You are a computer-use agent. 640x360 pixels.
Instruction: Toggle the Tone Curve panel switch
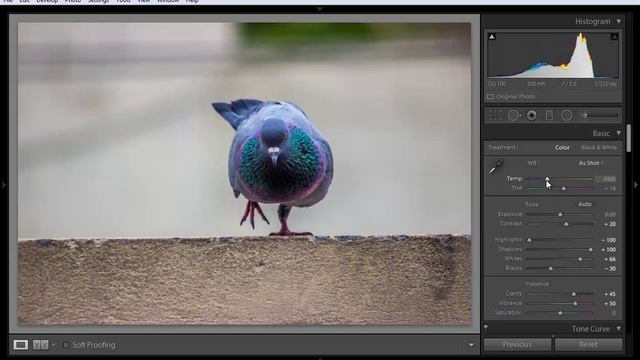(486, 327)
